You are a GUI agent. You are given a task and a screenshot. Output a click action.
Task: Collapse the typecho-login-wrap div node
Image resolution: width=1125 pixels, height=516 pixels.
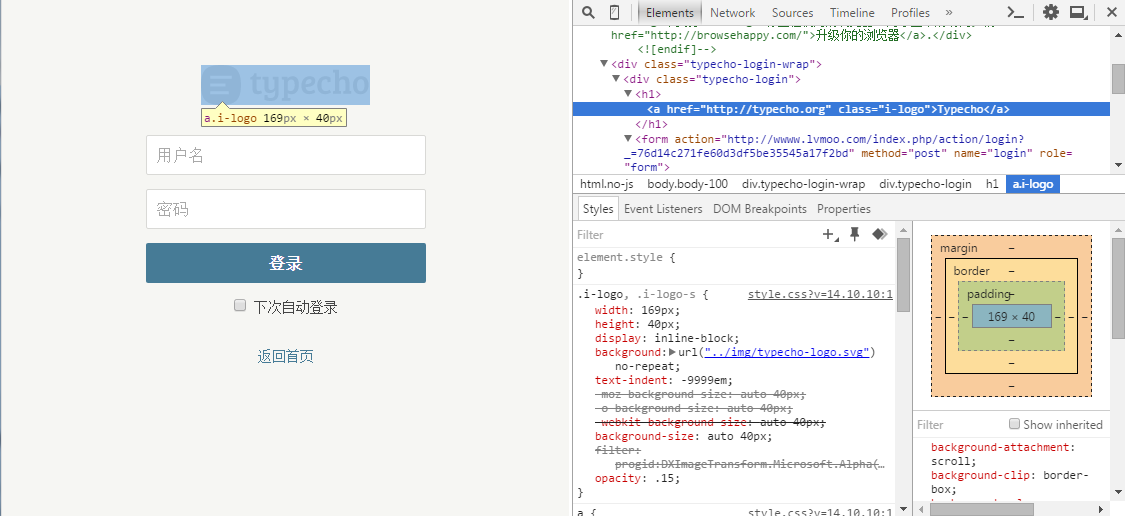coord(605,64)
